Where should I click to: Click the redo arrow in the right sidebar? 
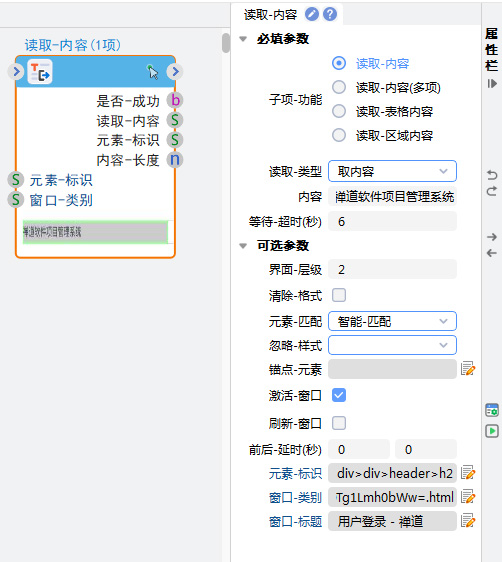pyautogui.click(x=492, y=191)
